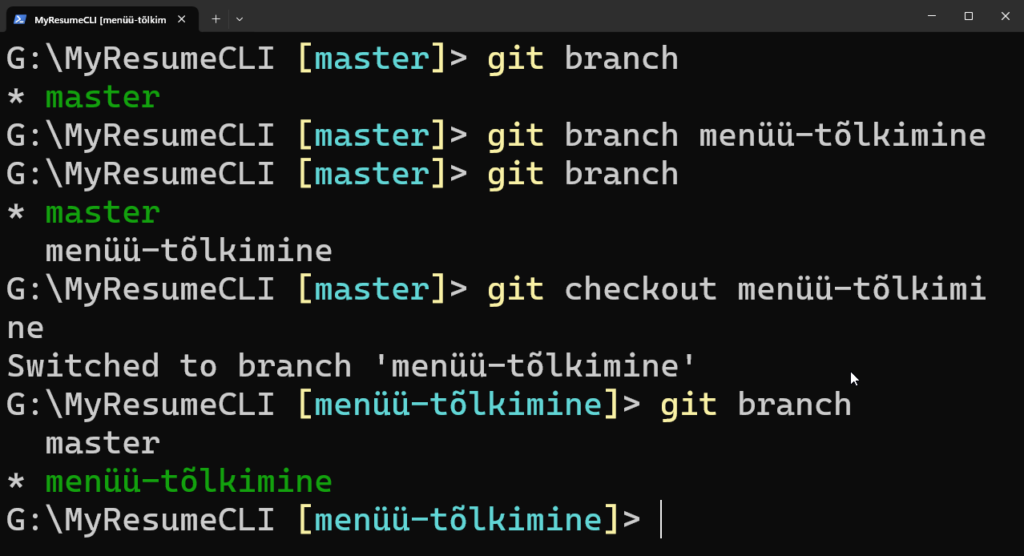Click the 'git checkout' command text
This screenshot has width=1024, height=556.
click(x=602, y=290)
